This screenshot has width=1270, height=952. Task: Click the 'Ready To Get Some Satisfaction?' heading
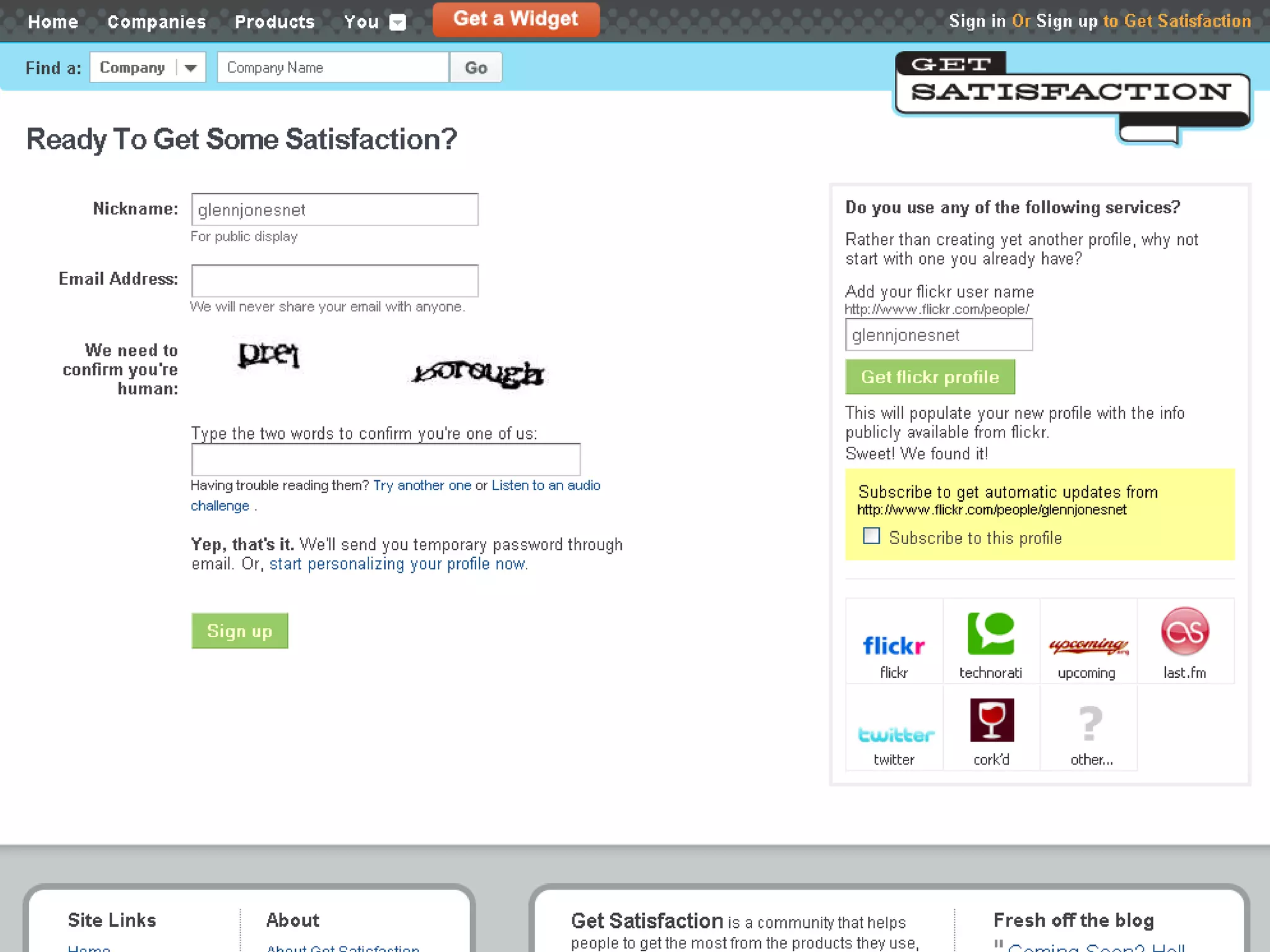point(241,139)
